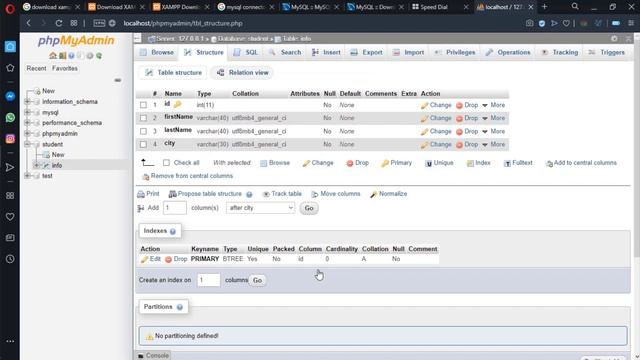Screen dimensions: 640x360
Task: Tick checkbox for id column row
Action: click(x=143, y=105)
